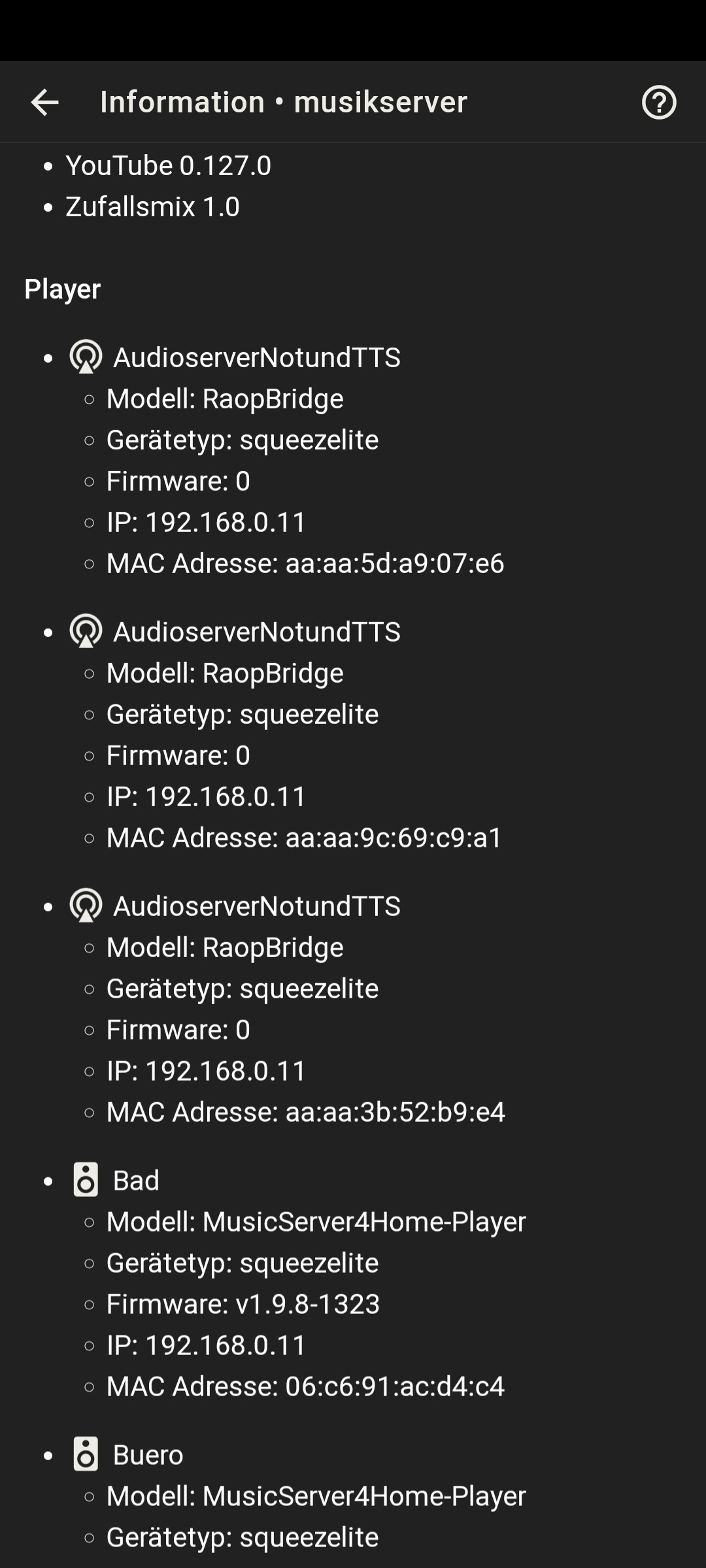Screen dimensions: 706x1568
Task: Select the Bad player name
Action: click(136, 1181)
